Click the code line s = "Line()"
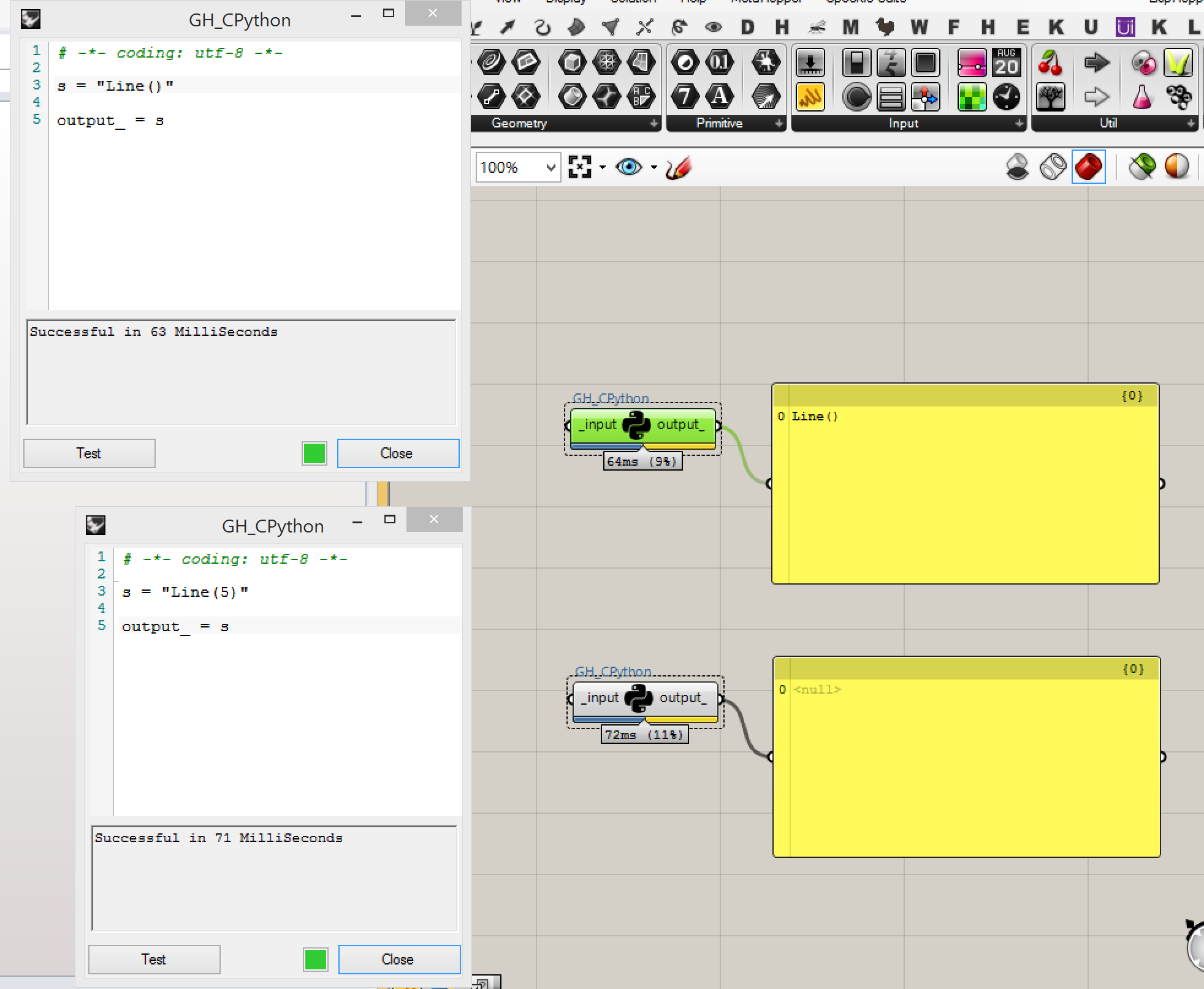The height and width of the screenshot is (989, 1204). 115,86
